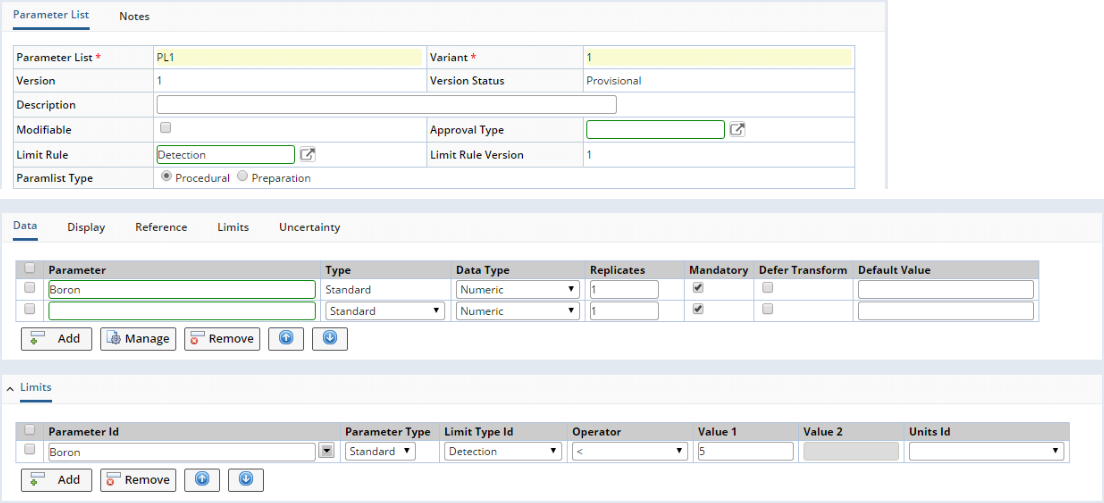The width and height of the screenshot is (1104, 503).
Task: Click the Manage button
Action: click(x=138, y=338)
